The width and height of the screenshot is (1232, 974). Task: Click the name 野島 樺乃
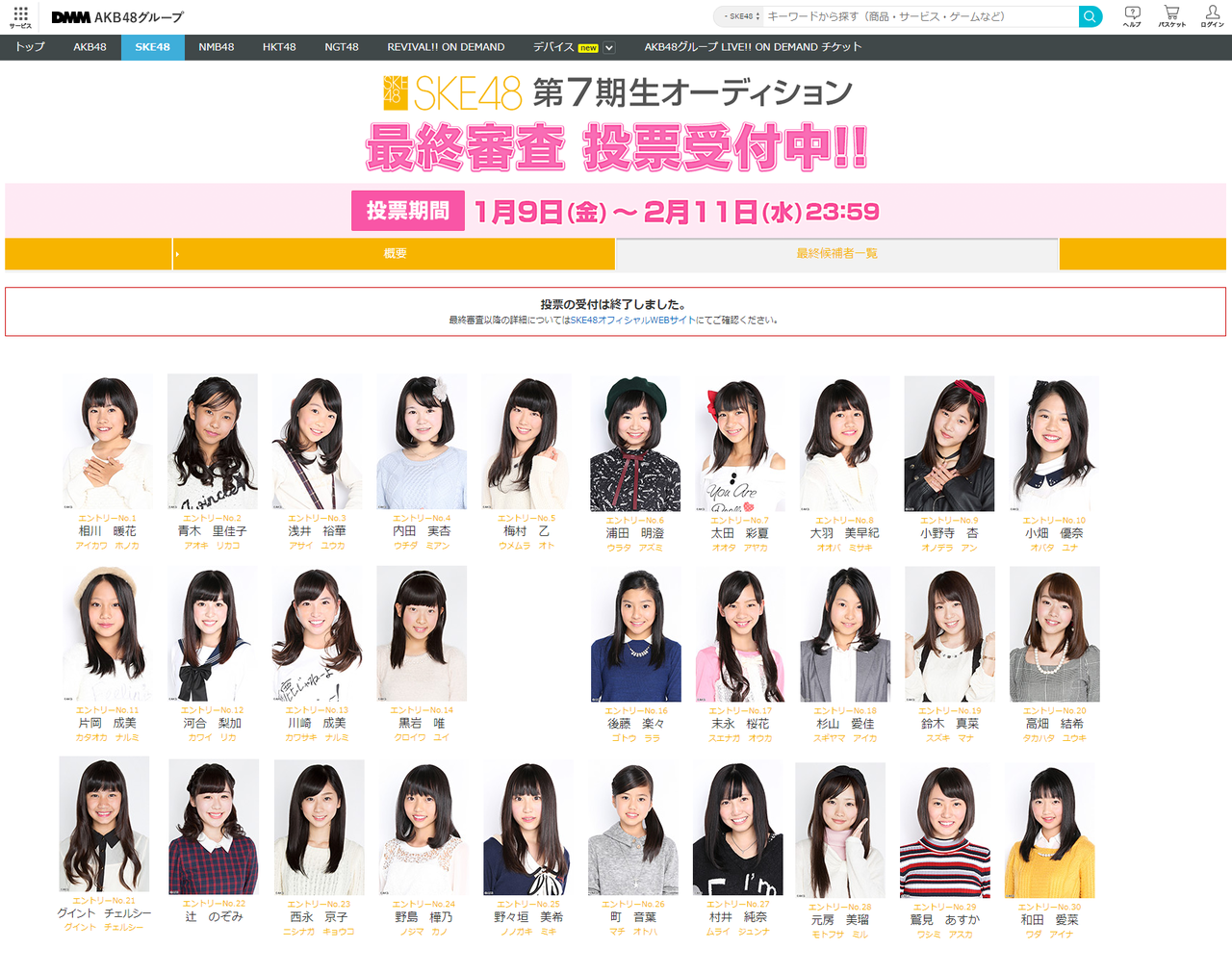pyautogui.click(x=423, y=918)
